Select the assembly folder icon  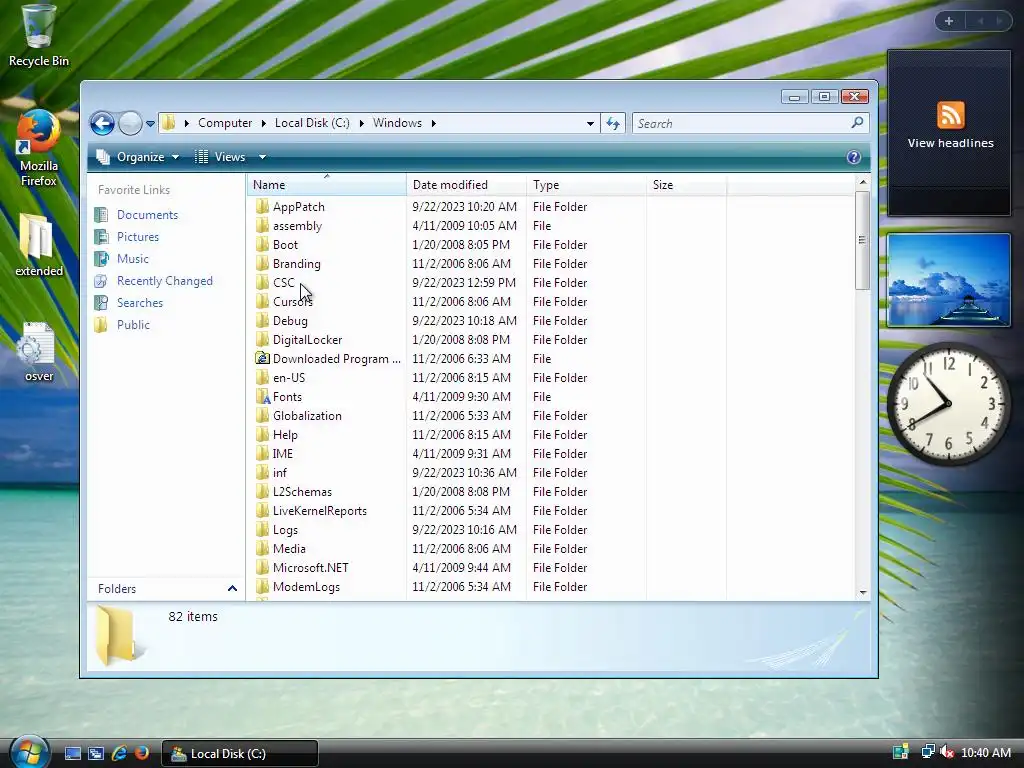262,225
